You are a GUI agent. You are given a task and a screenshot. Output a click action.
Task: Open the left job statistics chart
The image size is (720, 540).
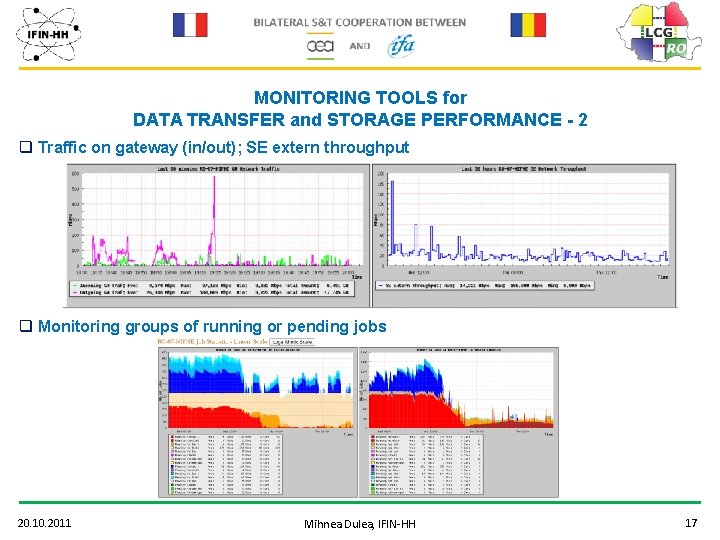coord(258,422)
